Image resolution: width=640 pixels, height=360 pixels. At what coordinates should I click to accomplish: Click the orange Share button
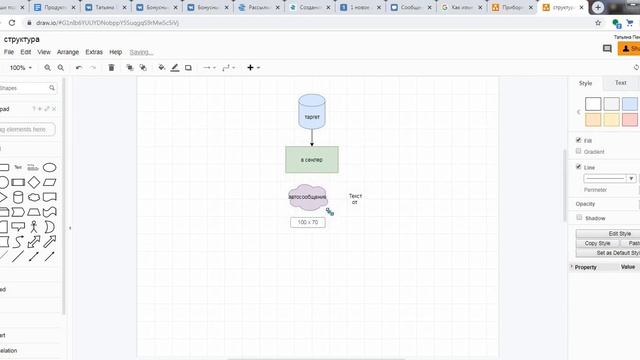pyautogui.click(x=629, y=49)
